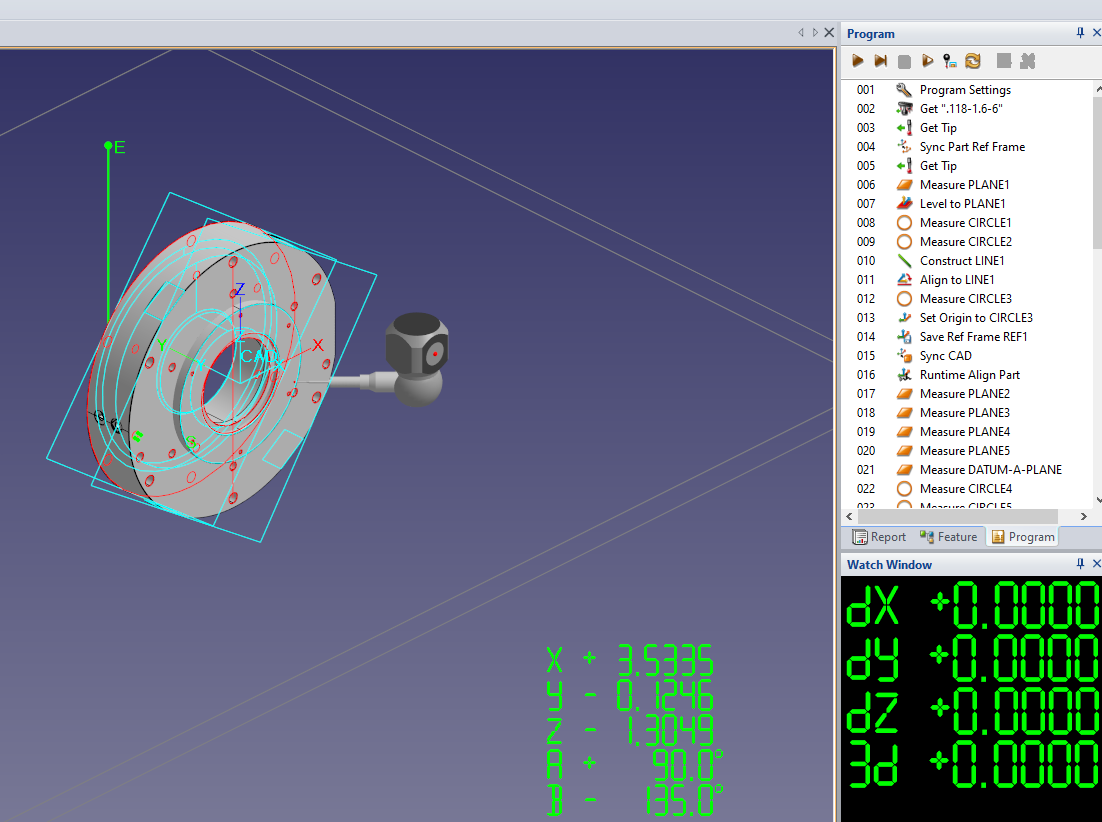
Task: Click the step-to-next program icon
Action: click(880, 61)
